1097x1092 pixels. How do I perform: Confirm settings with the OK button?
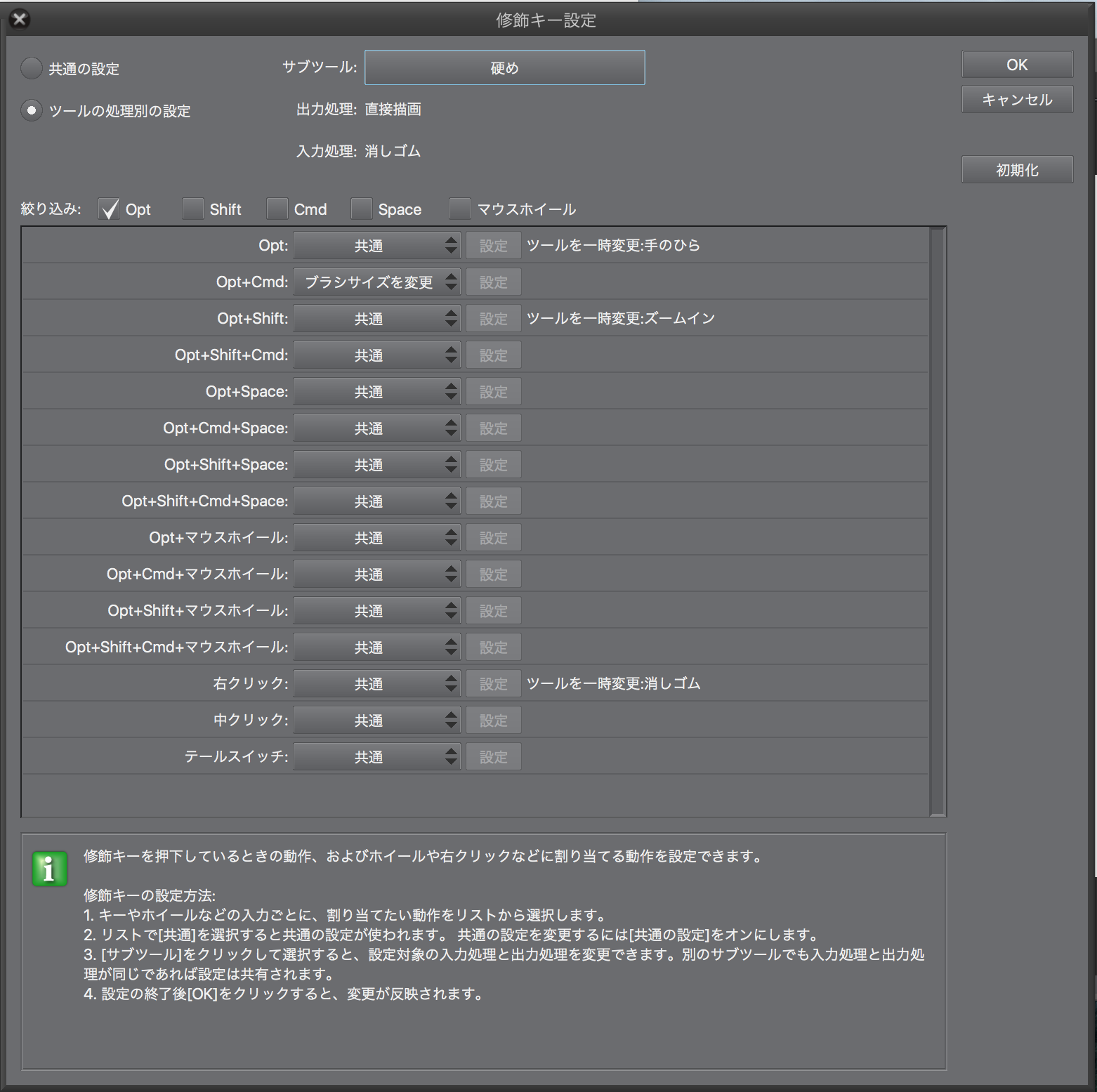(x=1017, y=65)
